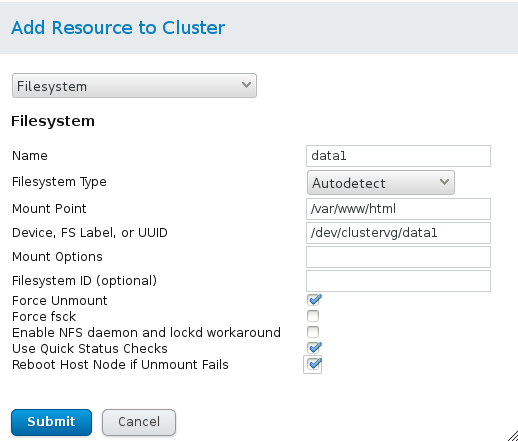The width and height of the screenshot is (518, 441).
Task: Uncheck Reboot Host Node if Unmount Fails
Action: pyautogui.click(x=313, y=364)
